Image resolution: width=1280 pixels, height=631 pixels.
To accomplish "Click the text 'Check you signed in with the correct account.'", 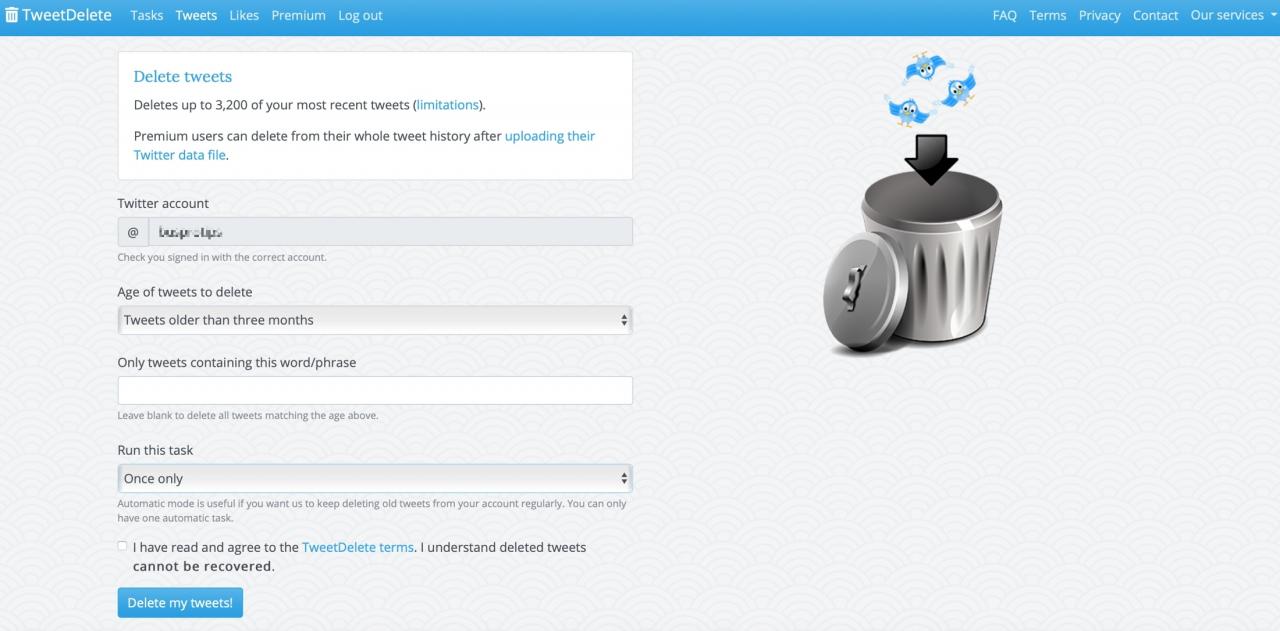I will [x=222, y=257].
